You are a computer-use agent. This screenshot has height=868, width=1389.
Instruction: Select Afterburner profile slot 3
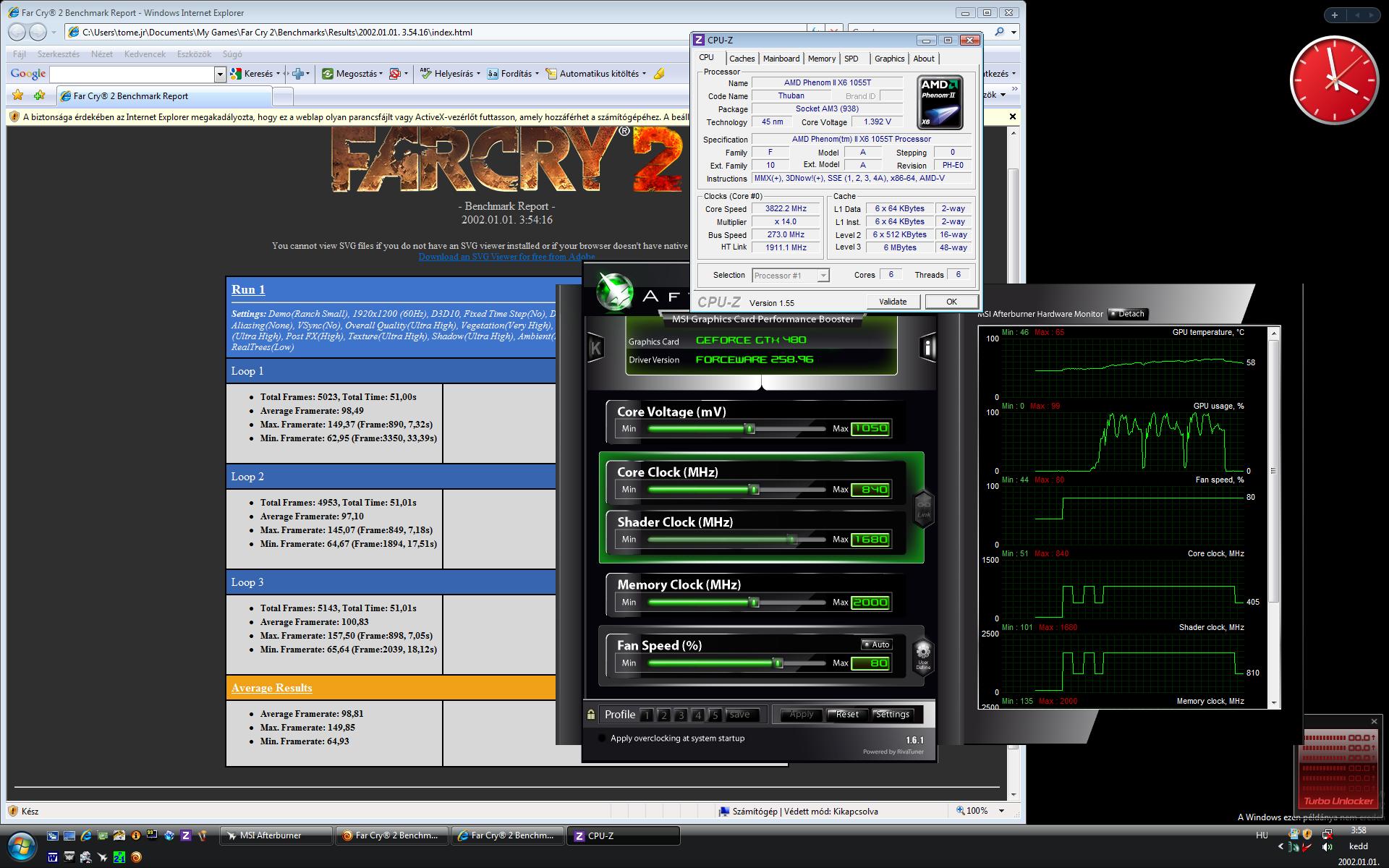[681, 715]
